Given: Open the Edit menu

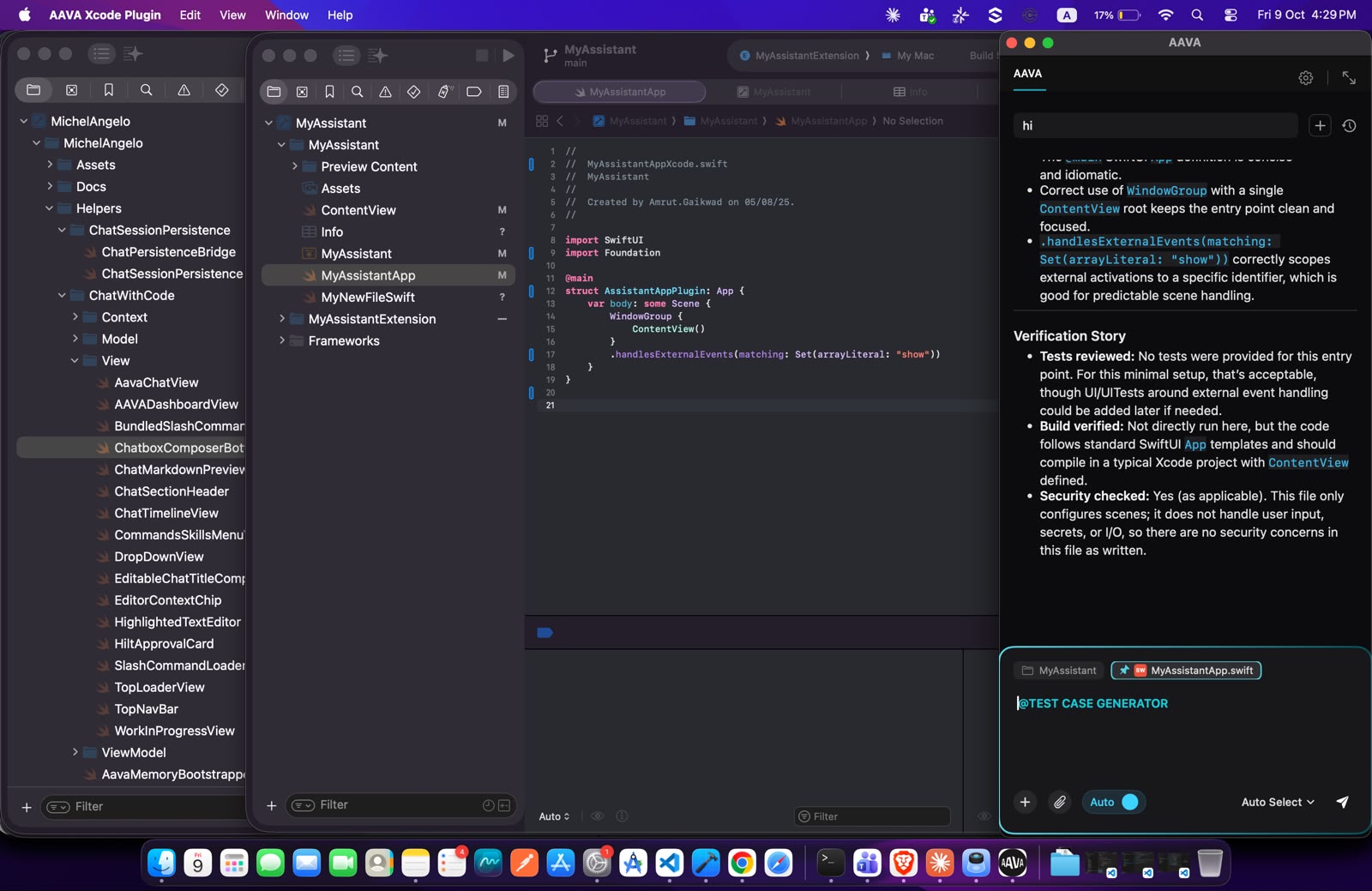Looking at the screenshot, I should 190,15.
